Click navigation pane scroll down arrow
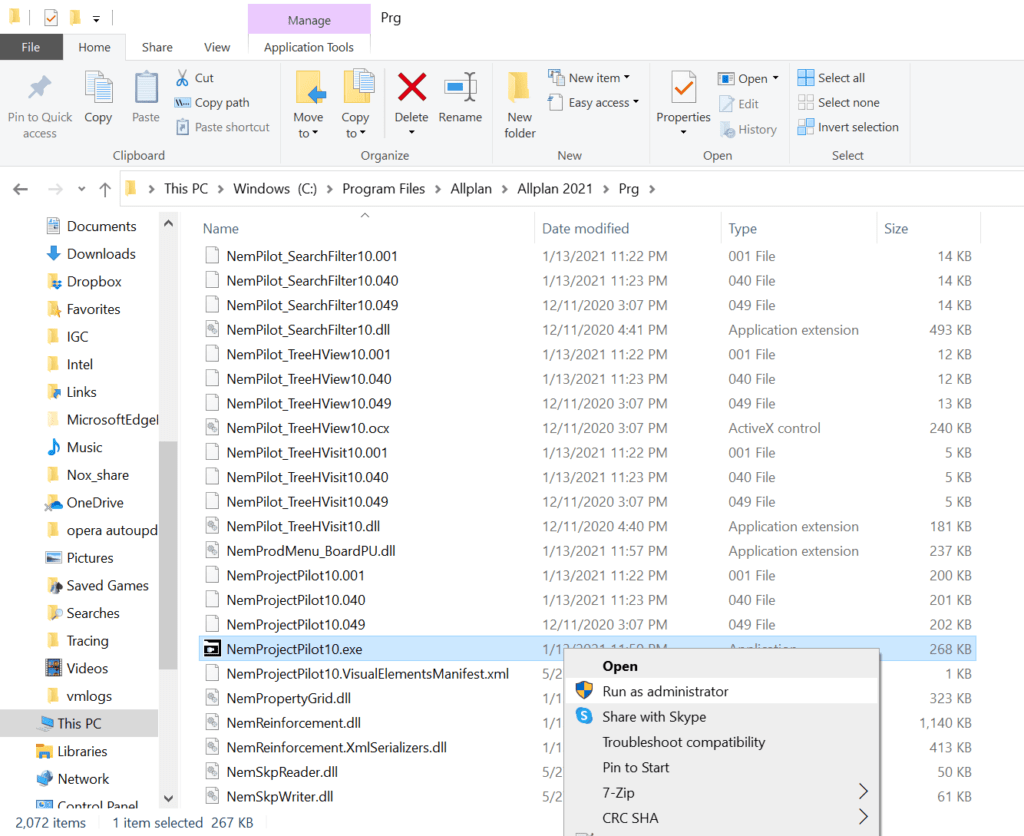1024x836 pixels. (168, 798)
